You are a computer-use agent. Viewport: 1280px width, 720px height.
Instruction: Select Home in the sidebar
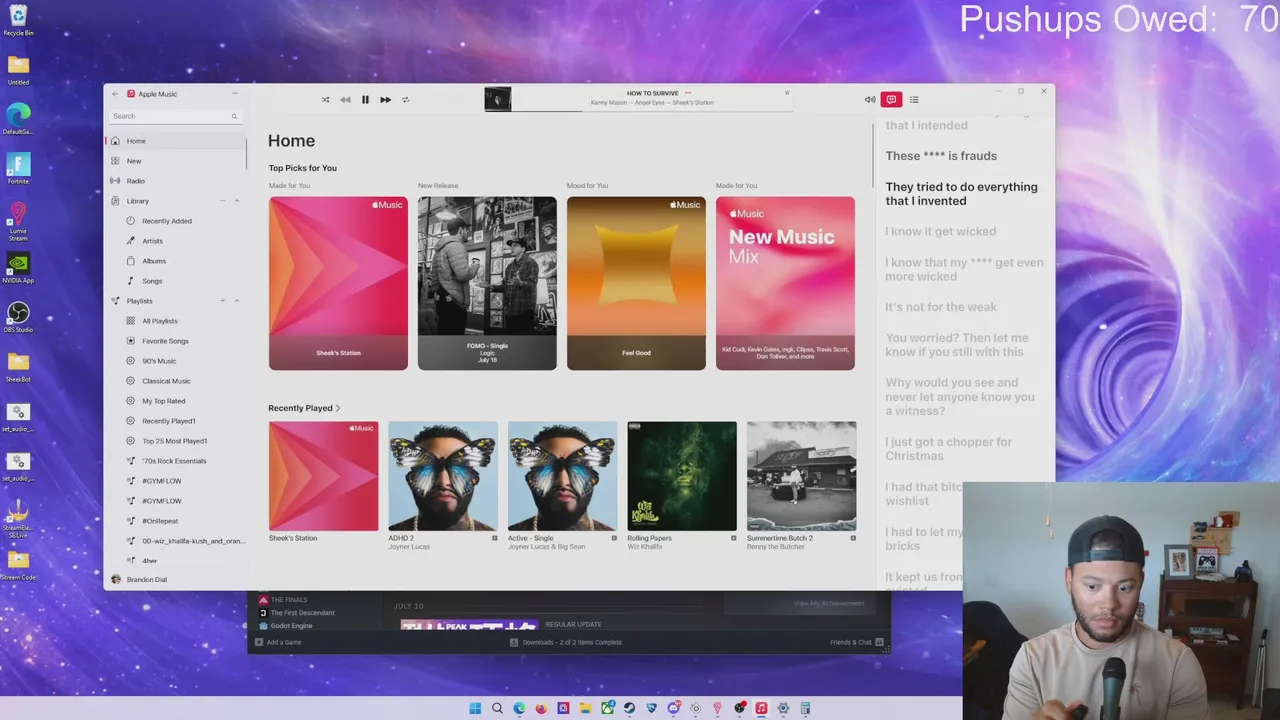click(175, 141)
